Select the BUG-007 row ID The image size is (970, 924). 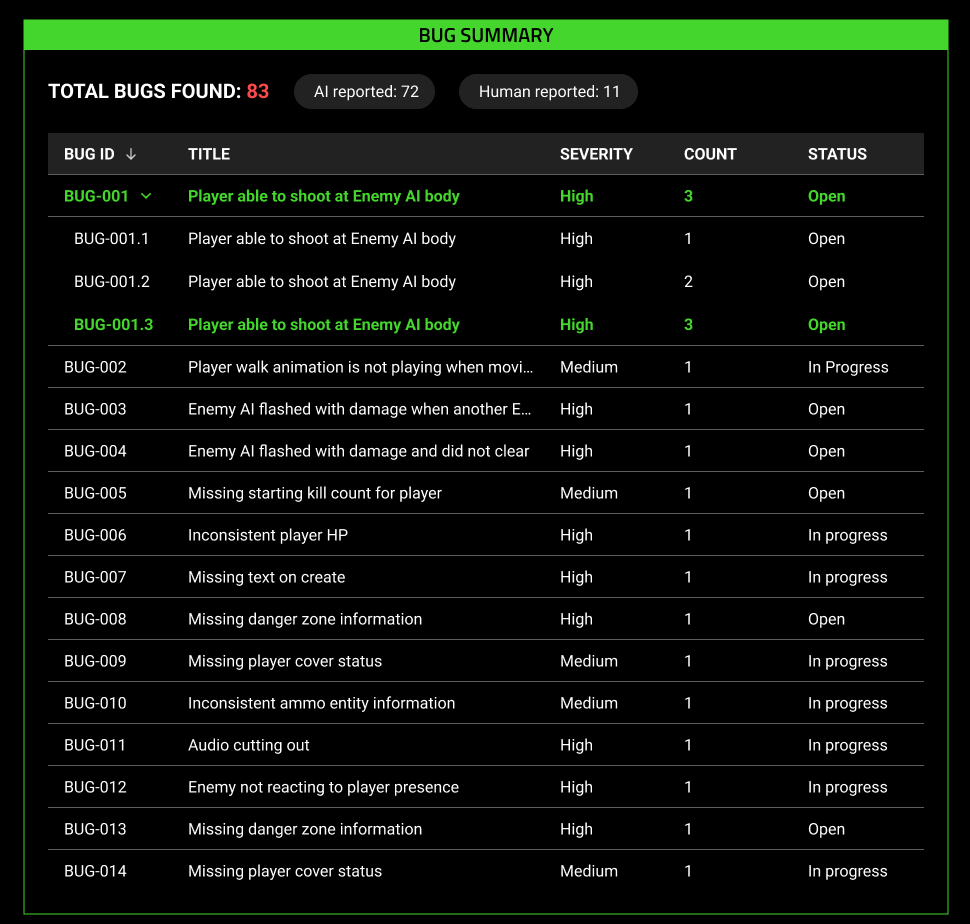coord(95,578)
